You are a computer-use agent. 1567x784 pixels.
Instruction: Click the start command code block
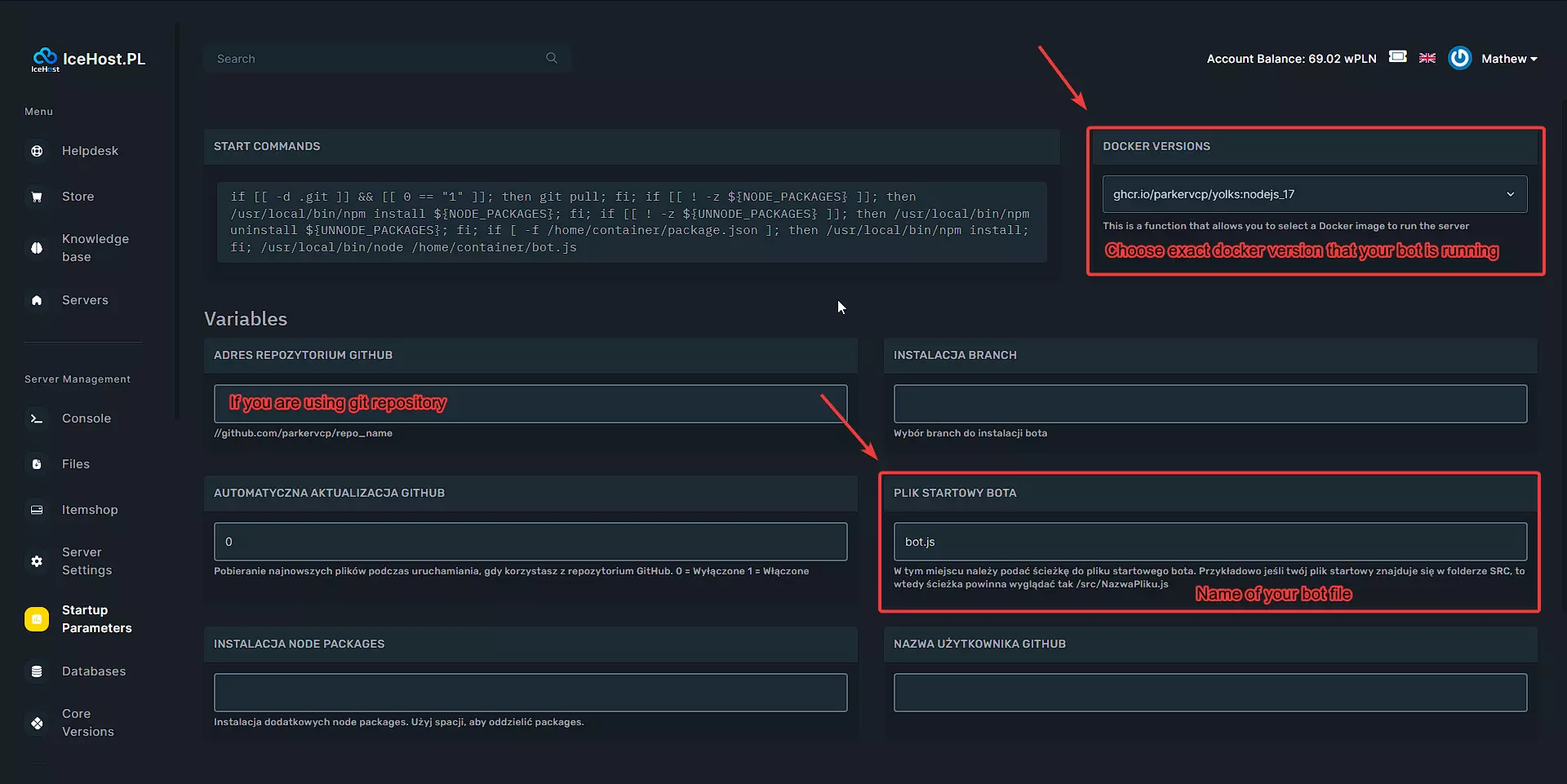point(632,222)
